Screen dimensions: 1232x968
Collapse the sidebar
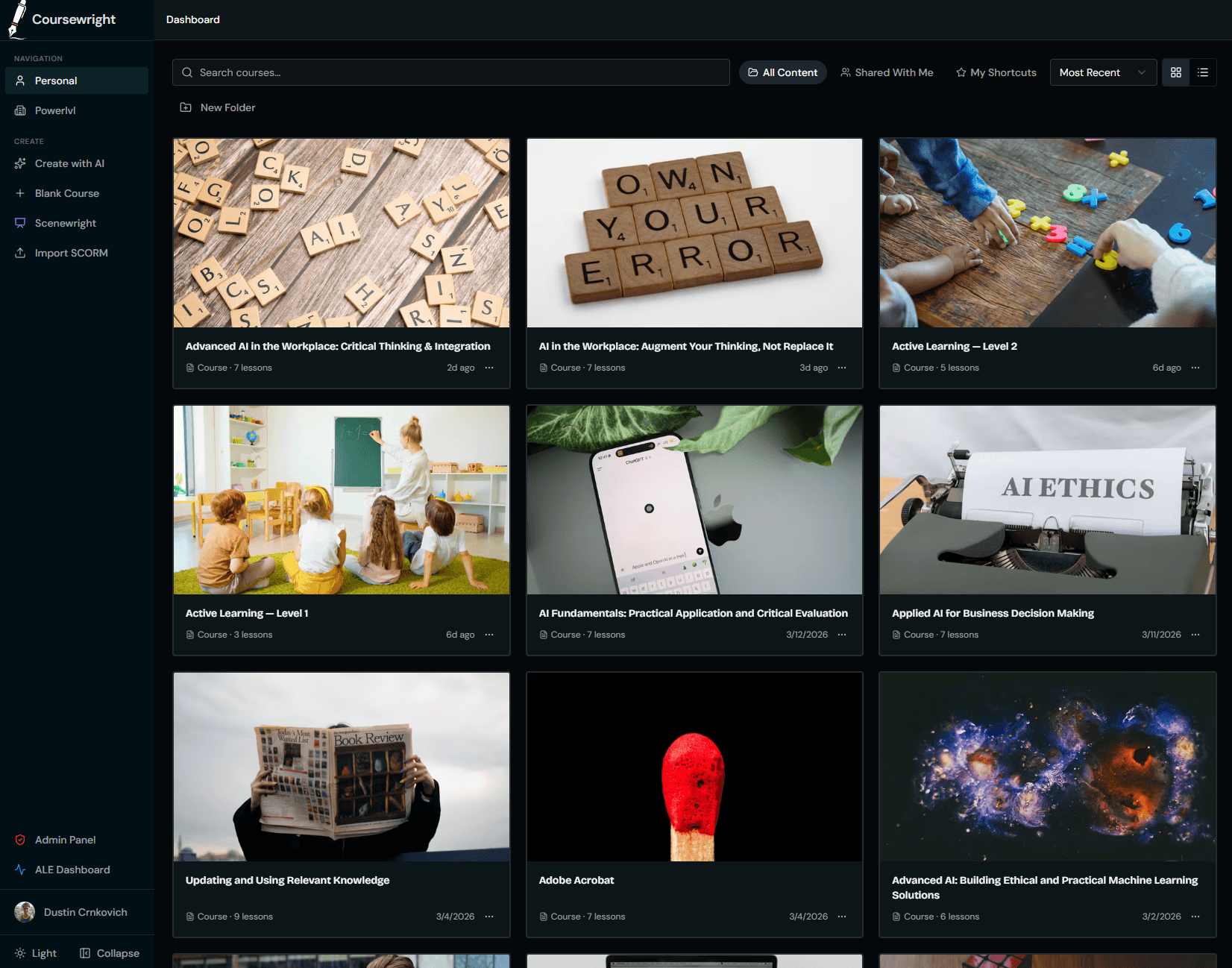click(x=110, y=953)
